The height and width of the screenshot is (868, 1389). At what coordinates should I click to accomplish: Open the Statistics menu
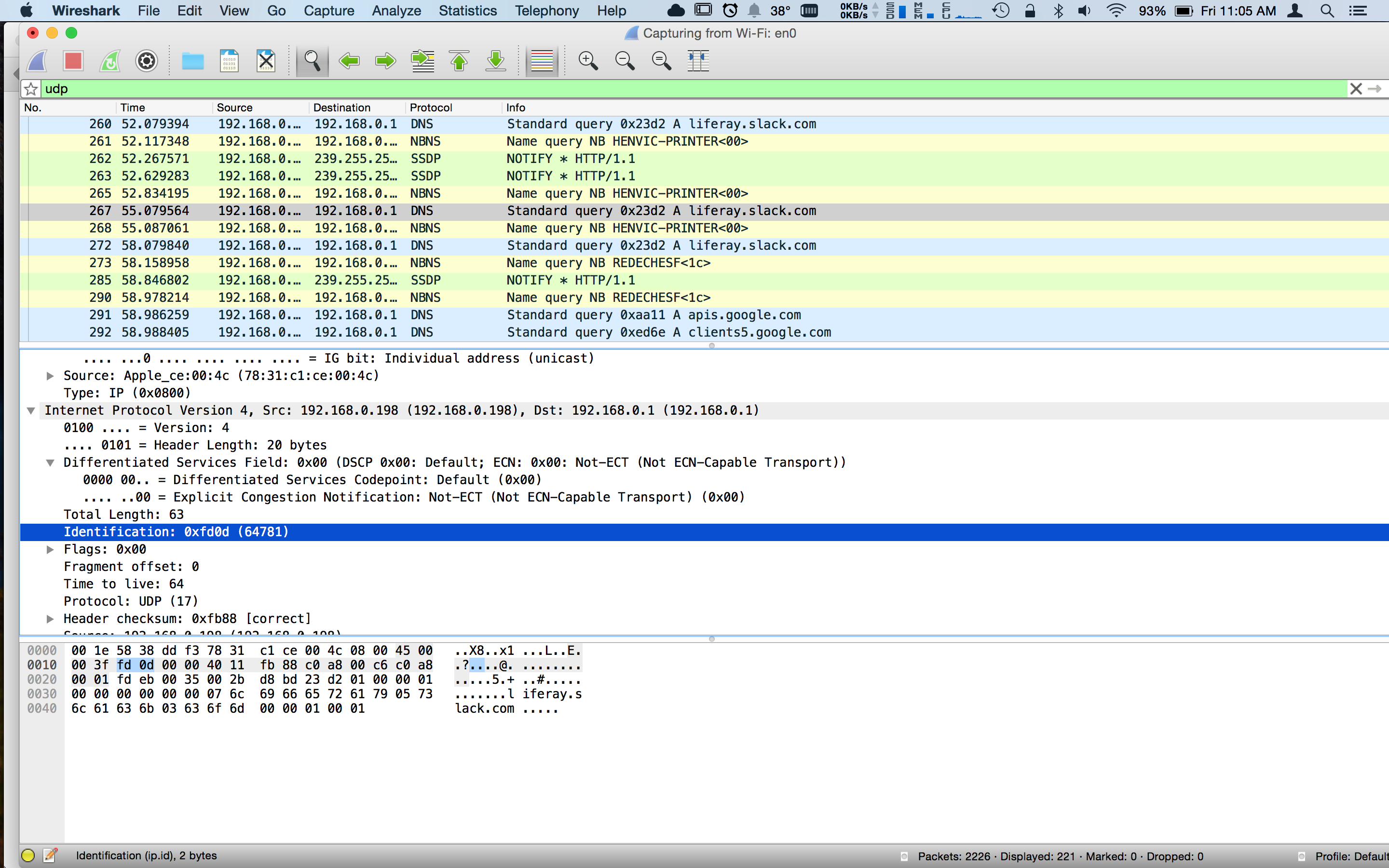click(467, 10)
